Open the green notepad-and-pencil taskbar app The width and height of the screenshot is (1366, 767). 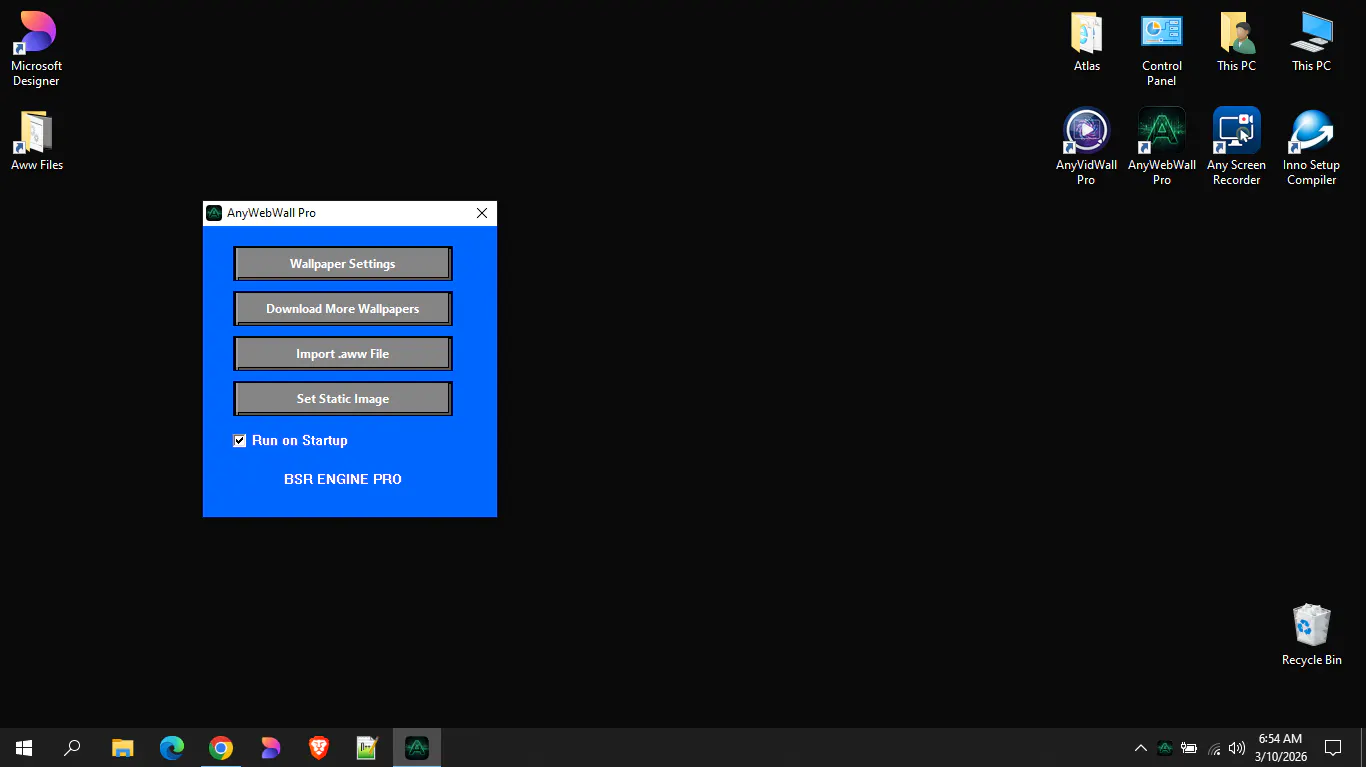[367, 748]
